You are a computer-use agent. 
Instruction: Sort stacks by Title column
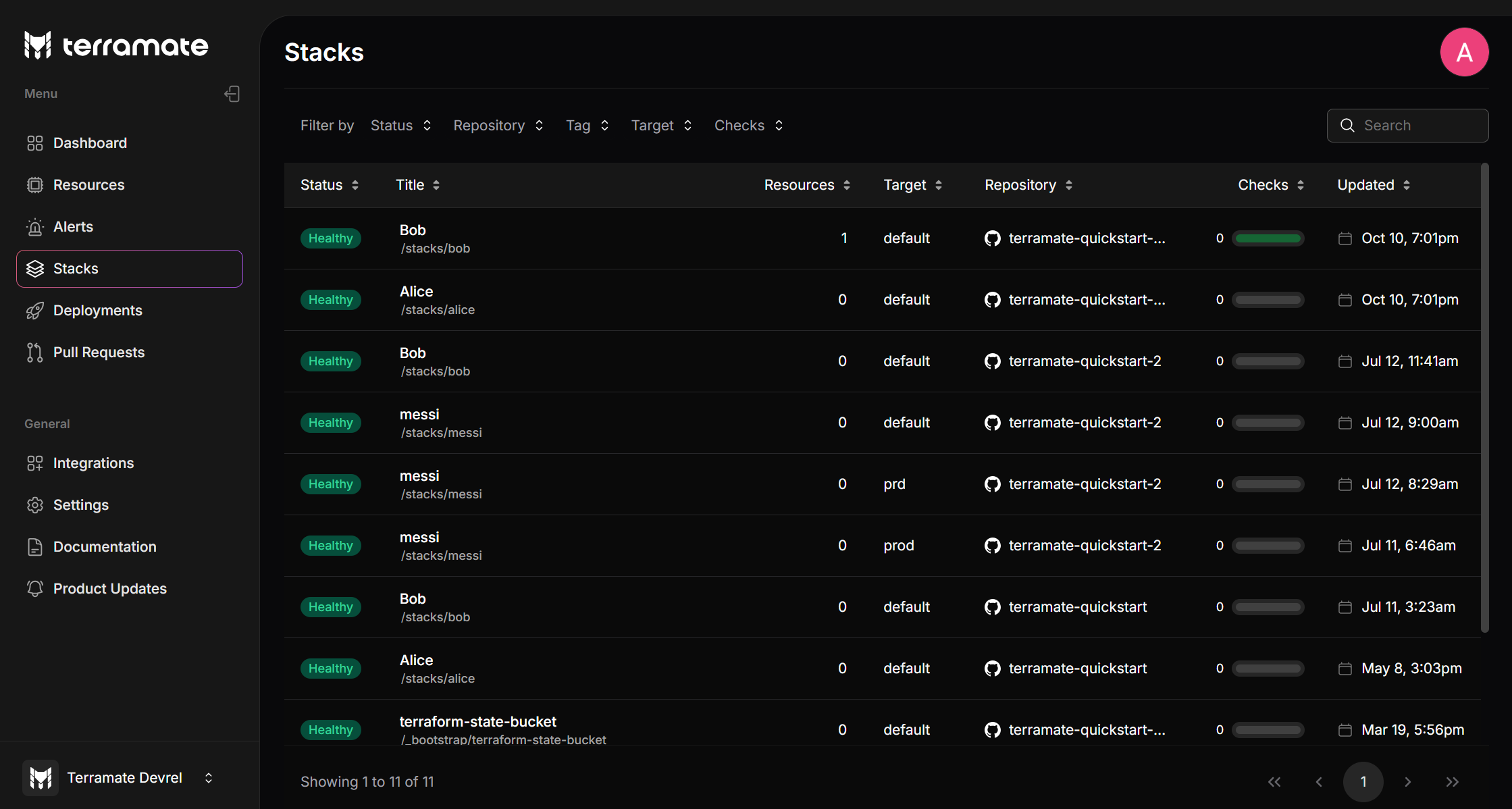[417, 184]
